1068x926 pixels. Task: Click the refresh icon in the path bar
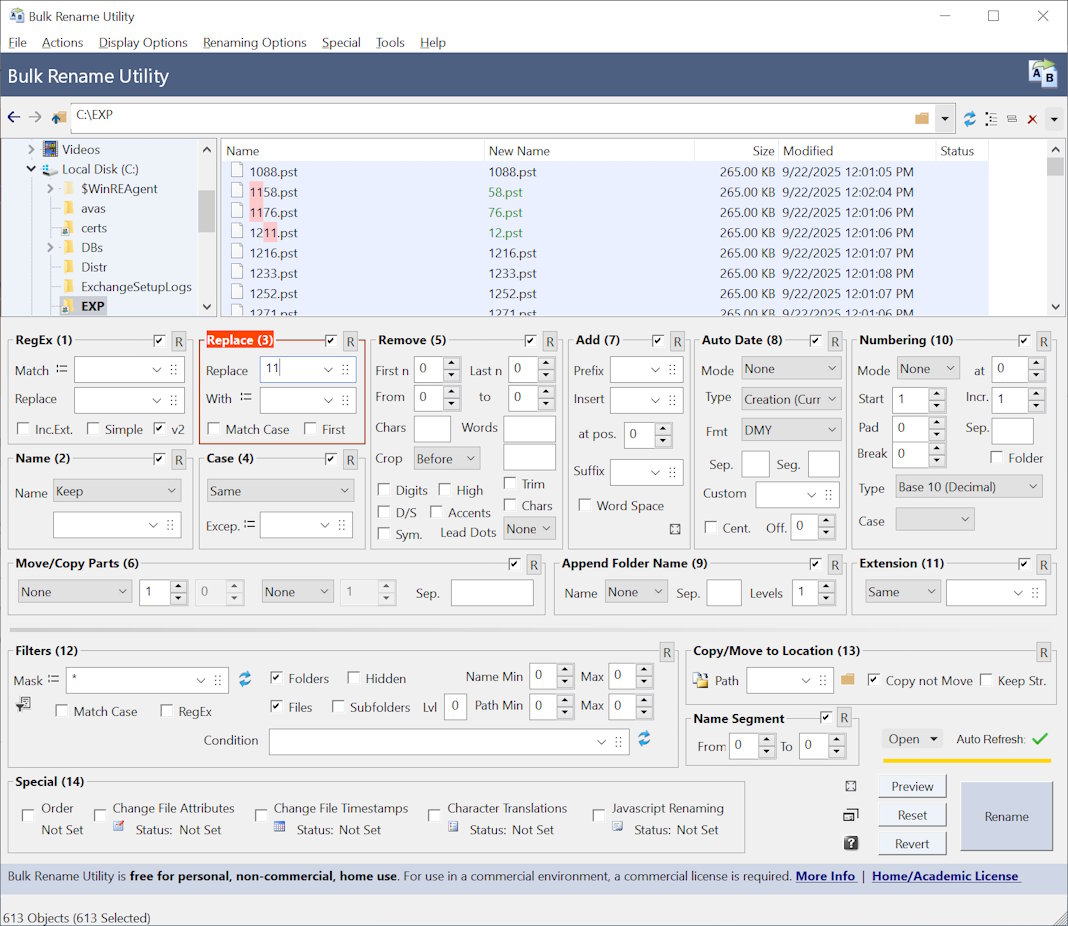pos(969,119)
